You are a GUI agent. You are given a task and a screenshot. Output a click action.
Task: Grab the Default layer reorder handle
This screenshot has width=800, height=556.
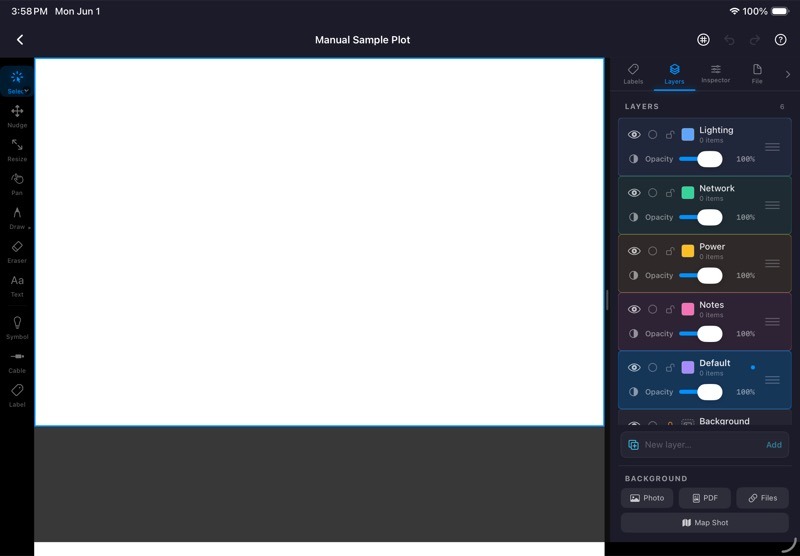pos(772,380)
